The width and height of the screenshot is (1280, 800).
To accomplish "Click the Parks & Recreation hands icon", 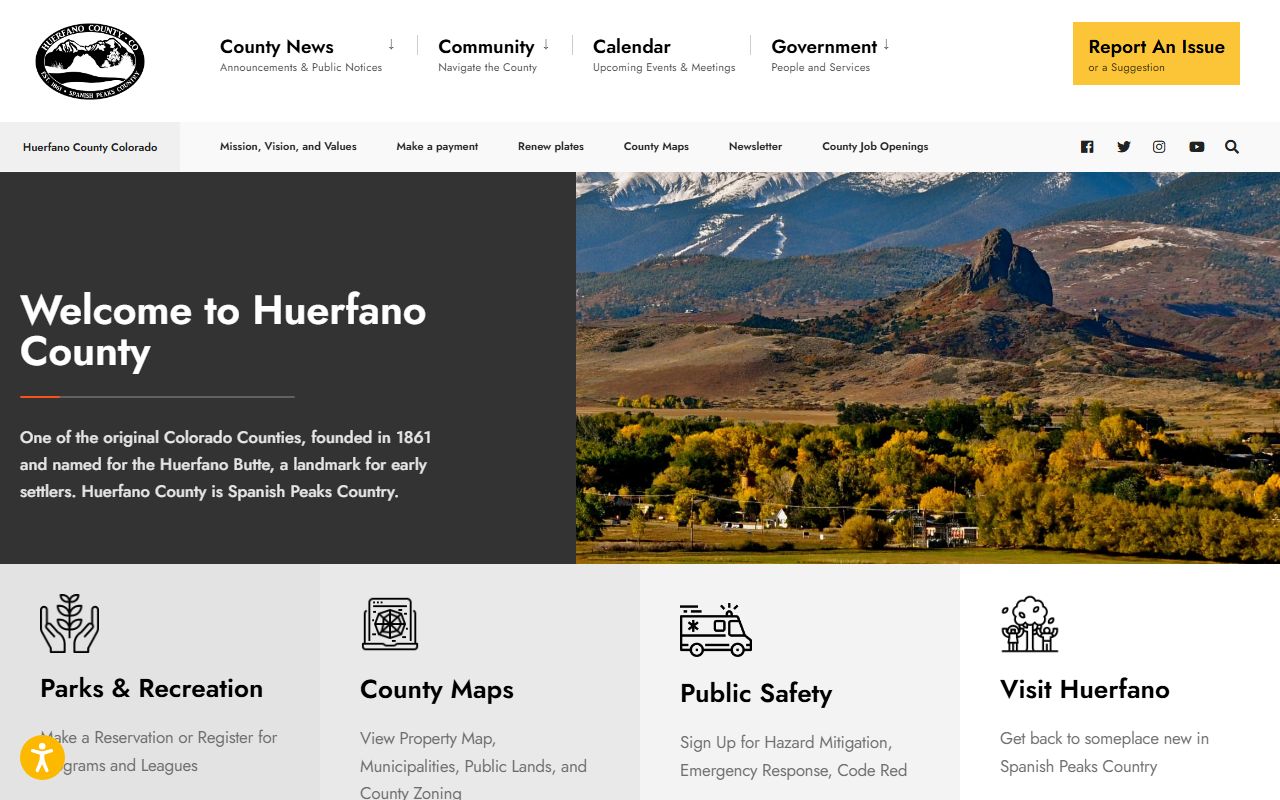I will 69,623.
